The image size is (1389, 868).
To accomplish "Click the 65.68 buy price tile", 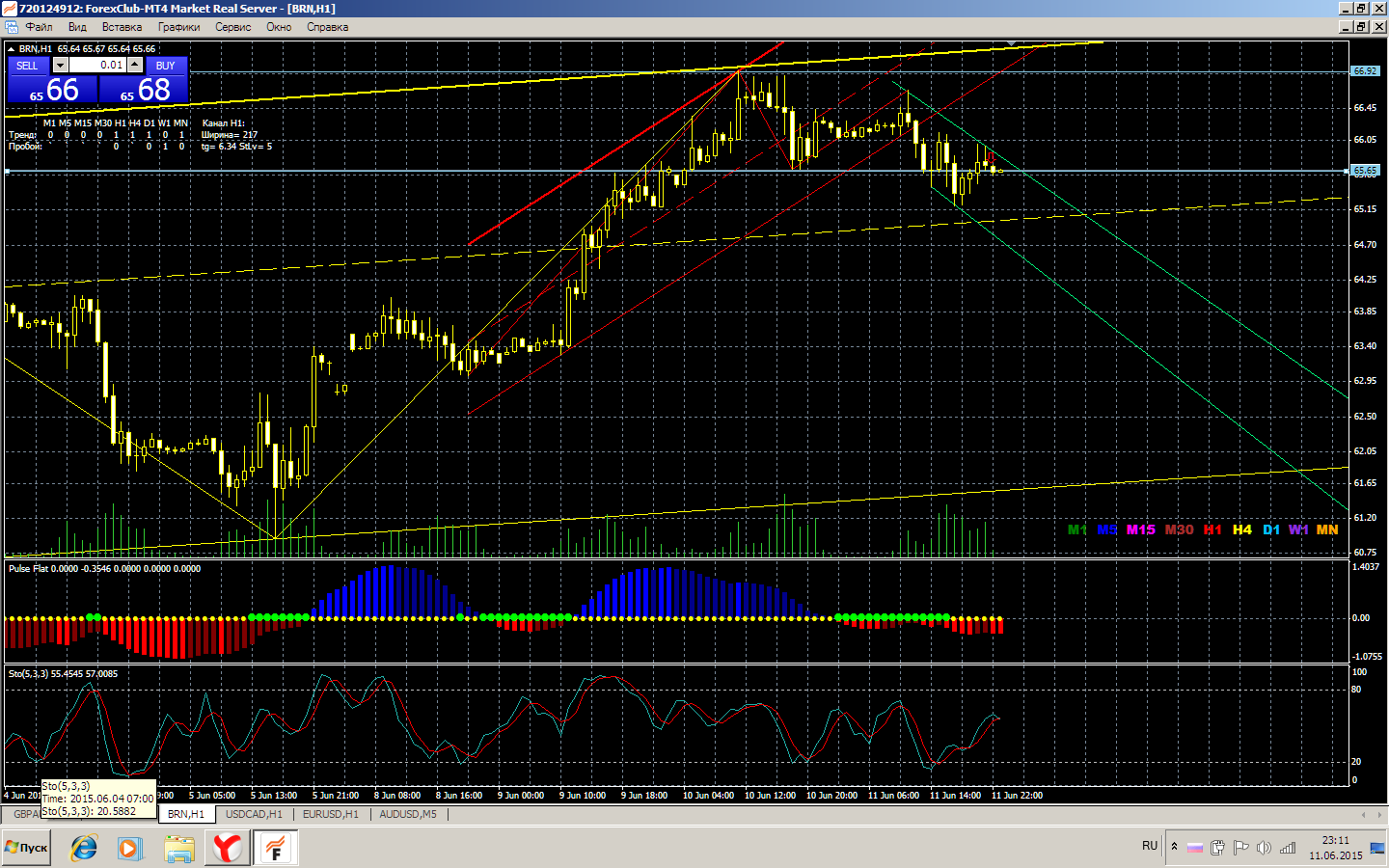I will [143, 90].
